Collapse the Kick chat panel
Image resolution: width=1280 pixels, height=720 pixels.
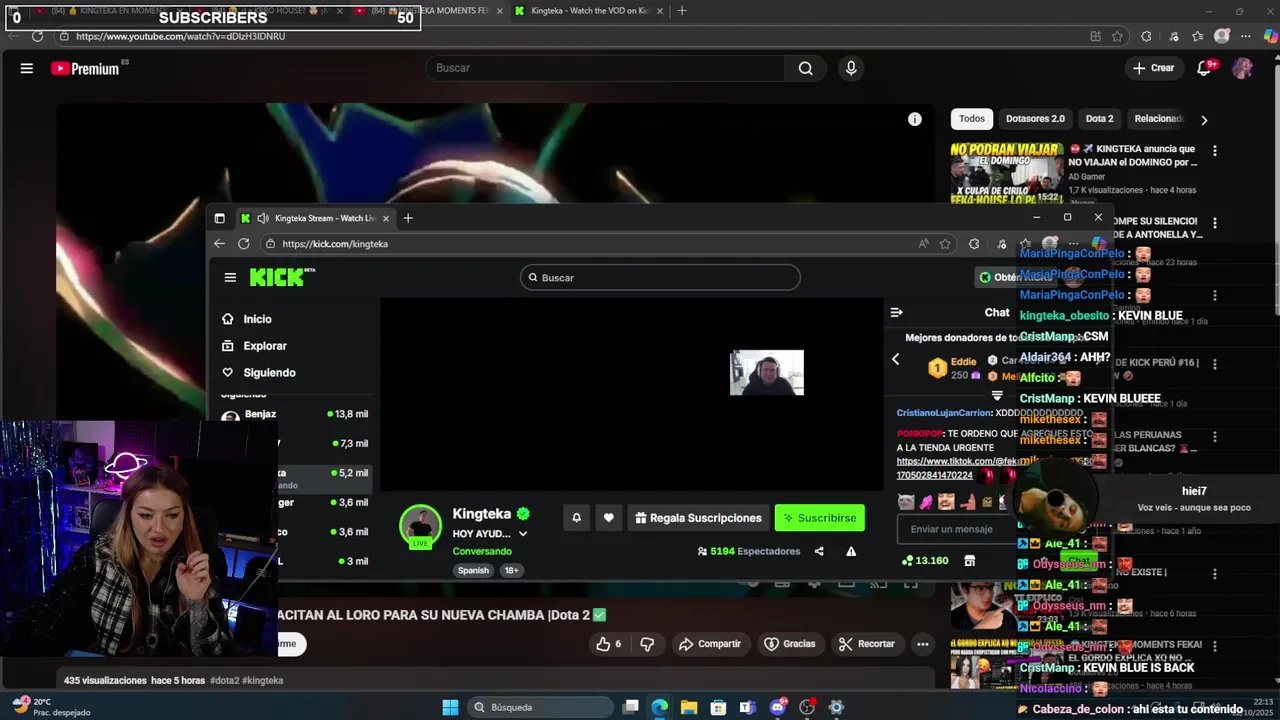tap(896, 312)
